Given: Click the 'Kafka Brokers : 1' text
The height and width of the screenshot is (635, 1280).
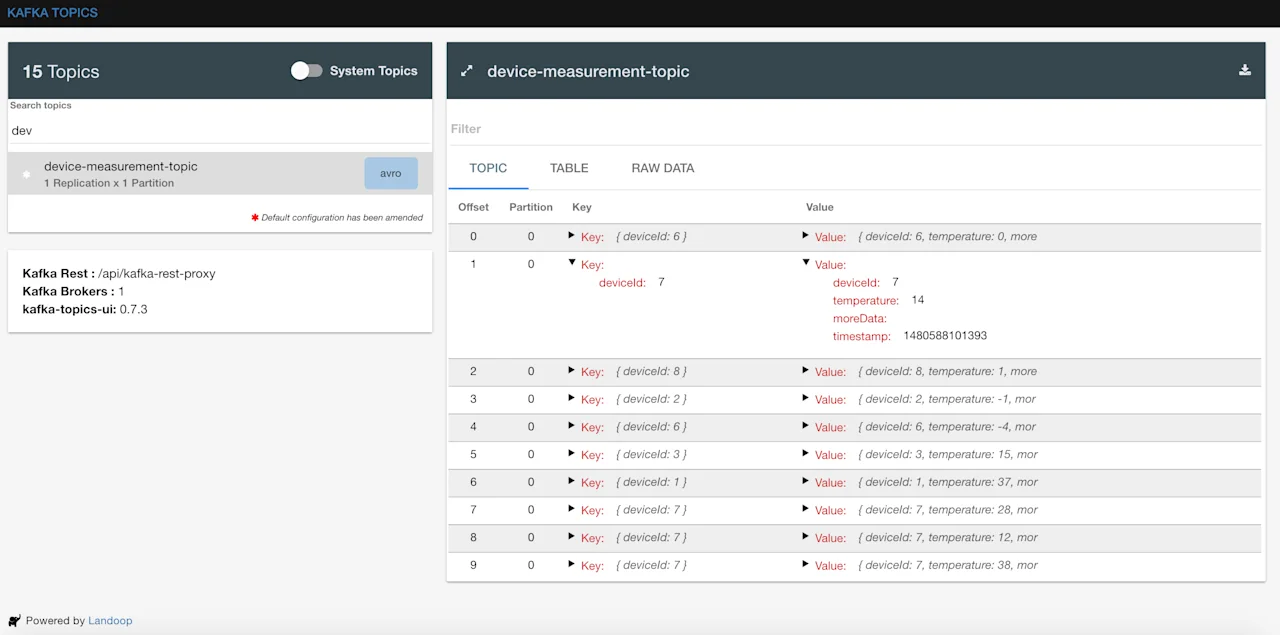Looking at the screenshot, I should 73,291.
